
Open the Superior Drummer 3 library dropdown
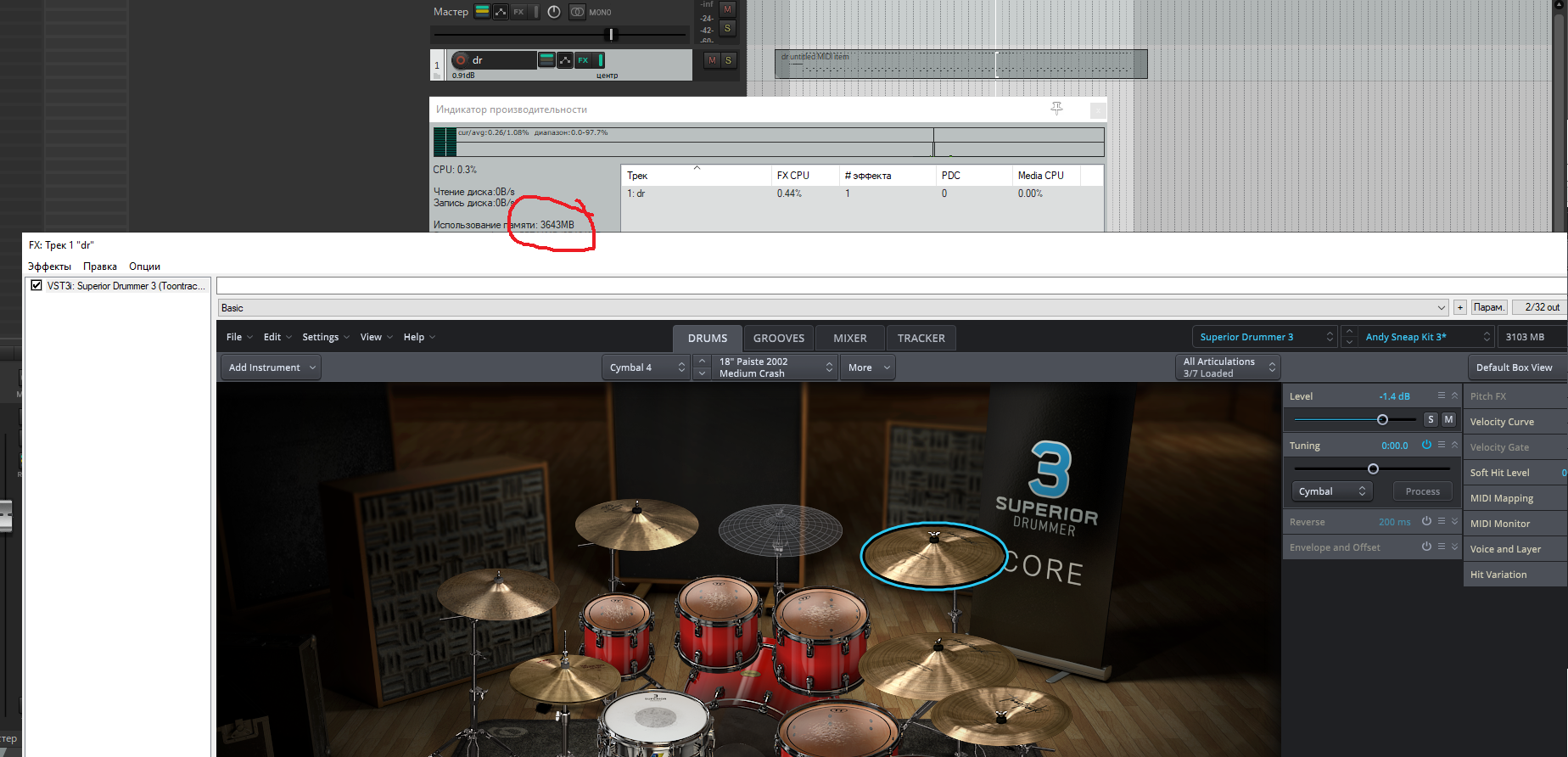tap(1265, 337)
